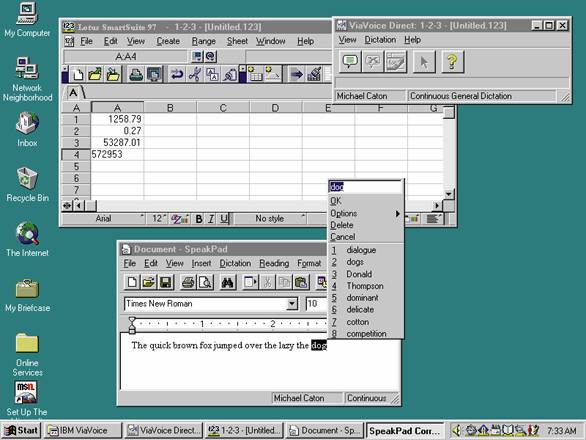Open the Recycle Bin desktop icon
Viewport: 586px width, 440px height.
tap(27, 179)
